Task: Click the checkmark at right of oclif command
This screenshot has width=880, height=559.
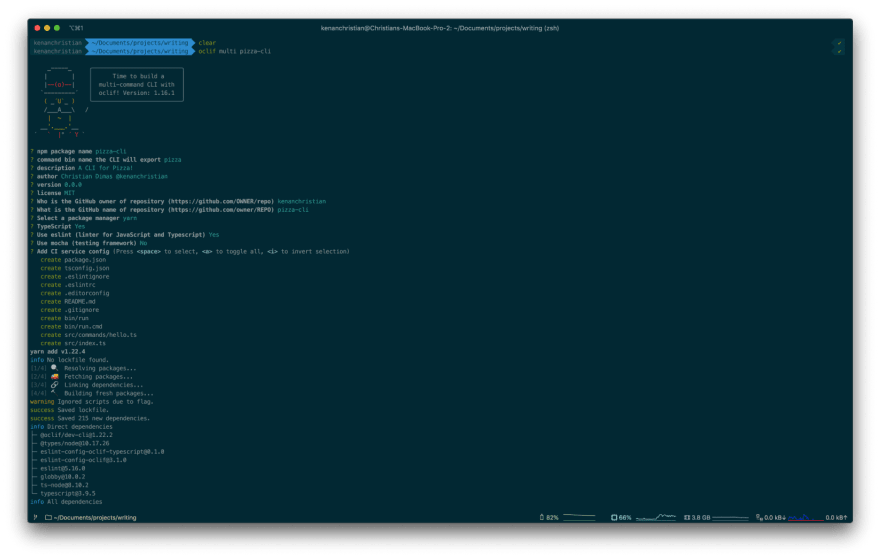Action: [840, 51]
